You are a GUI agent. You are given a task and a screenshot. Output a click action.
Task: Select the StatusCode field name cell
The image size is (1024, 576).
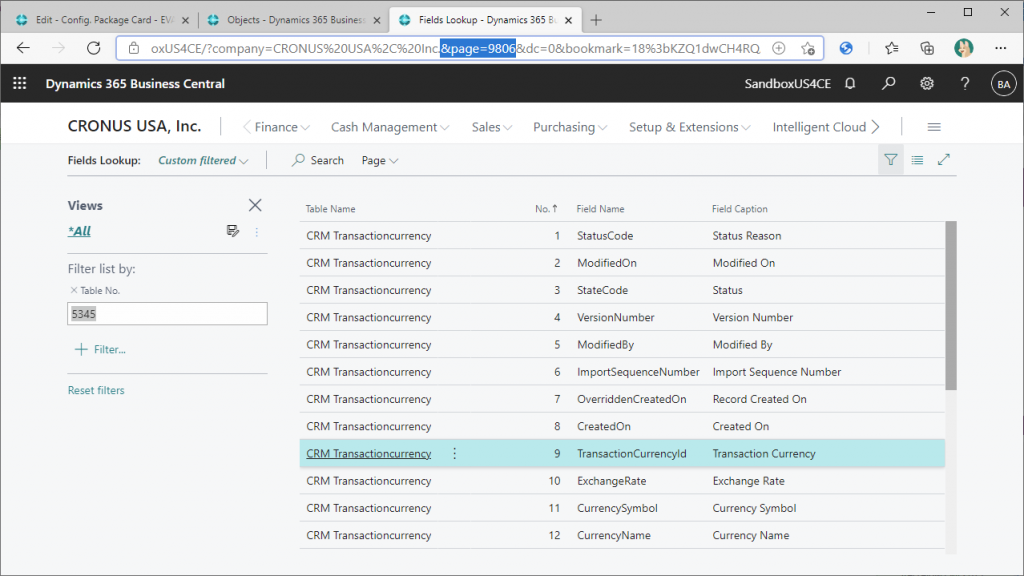tap(605, 236)
